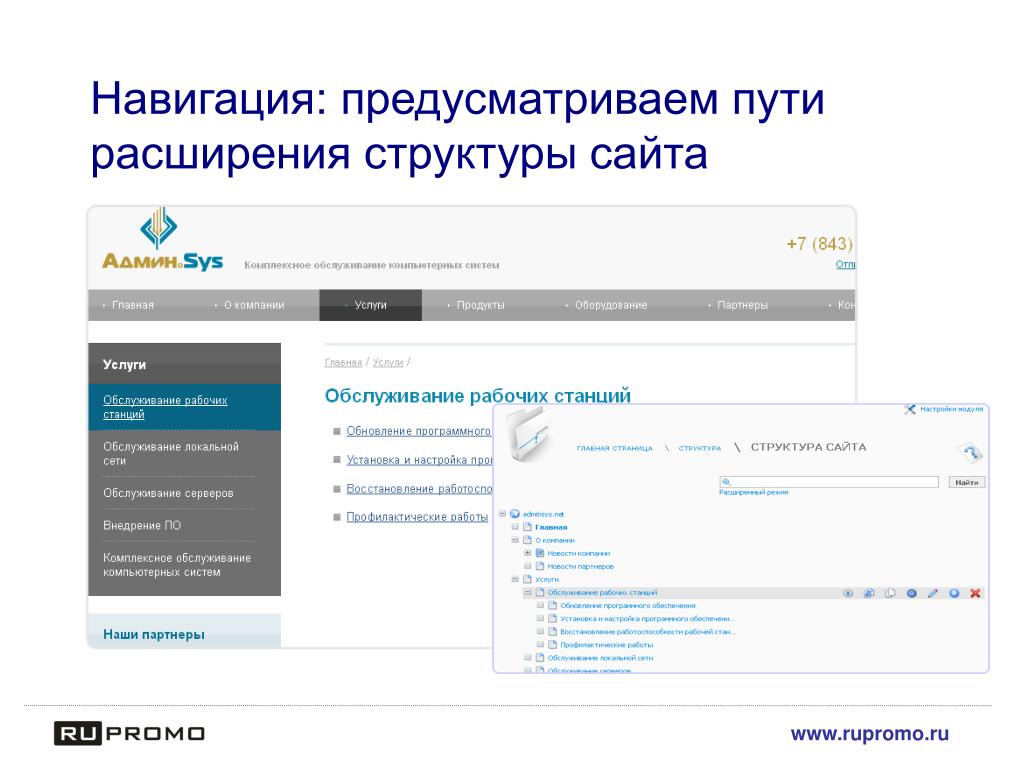This screenshot has height=768, width=1024.
Task: Collapse the Услуги tree node
Action: [x=515, y=579]
